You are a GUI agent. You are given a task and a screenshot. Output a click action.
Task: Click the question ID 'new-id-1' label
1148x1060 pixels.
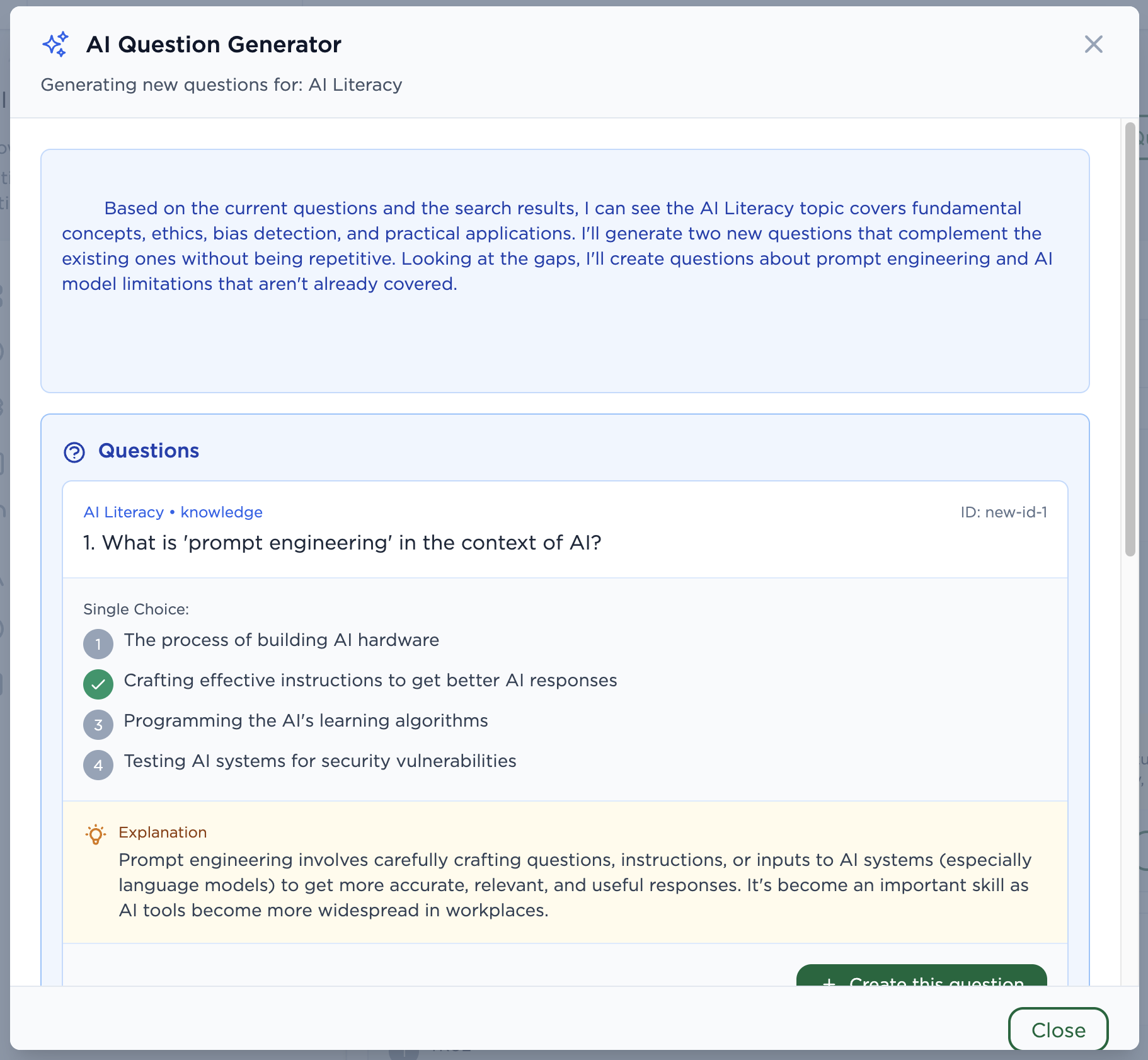(1003, 512)
